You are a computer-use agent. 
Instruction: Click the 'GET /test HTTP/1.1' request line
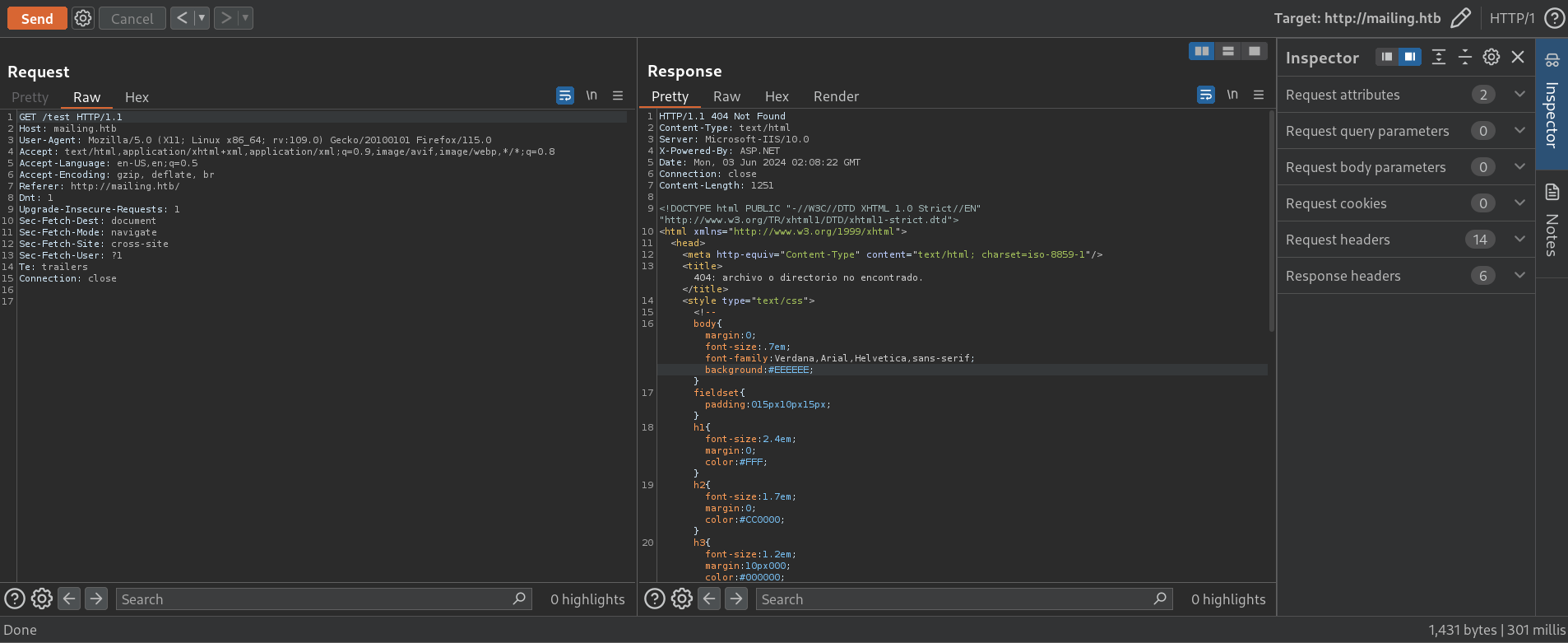click(x=71, y=117)
